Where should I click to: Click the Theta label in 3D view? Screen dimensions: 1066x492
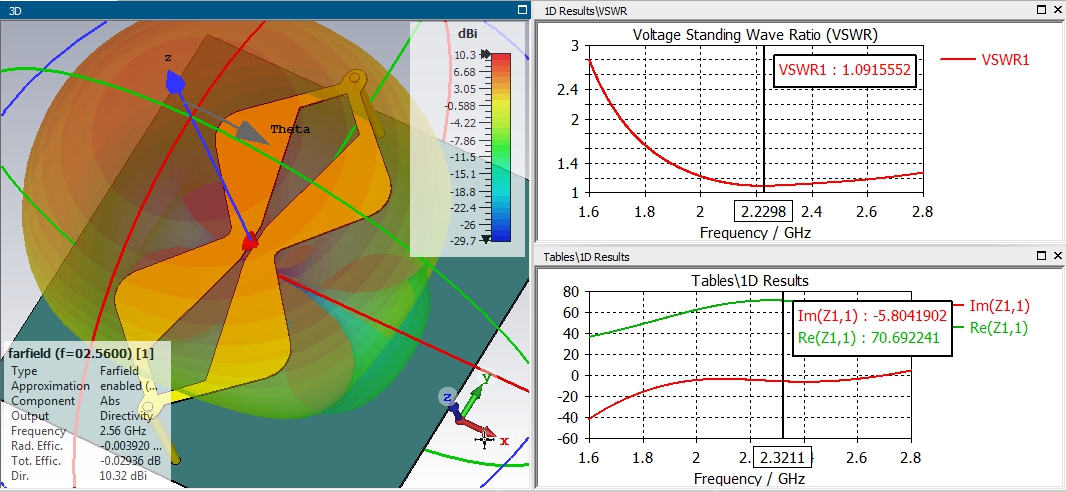(290, 129)
